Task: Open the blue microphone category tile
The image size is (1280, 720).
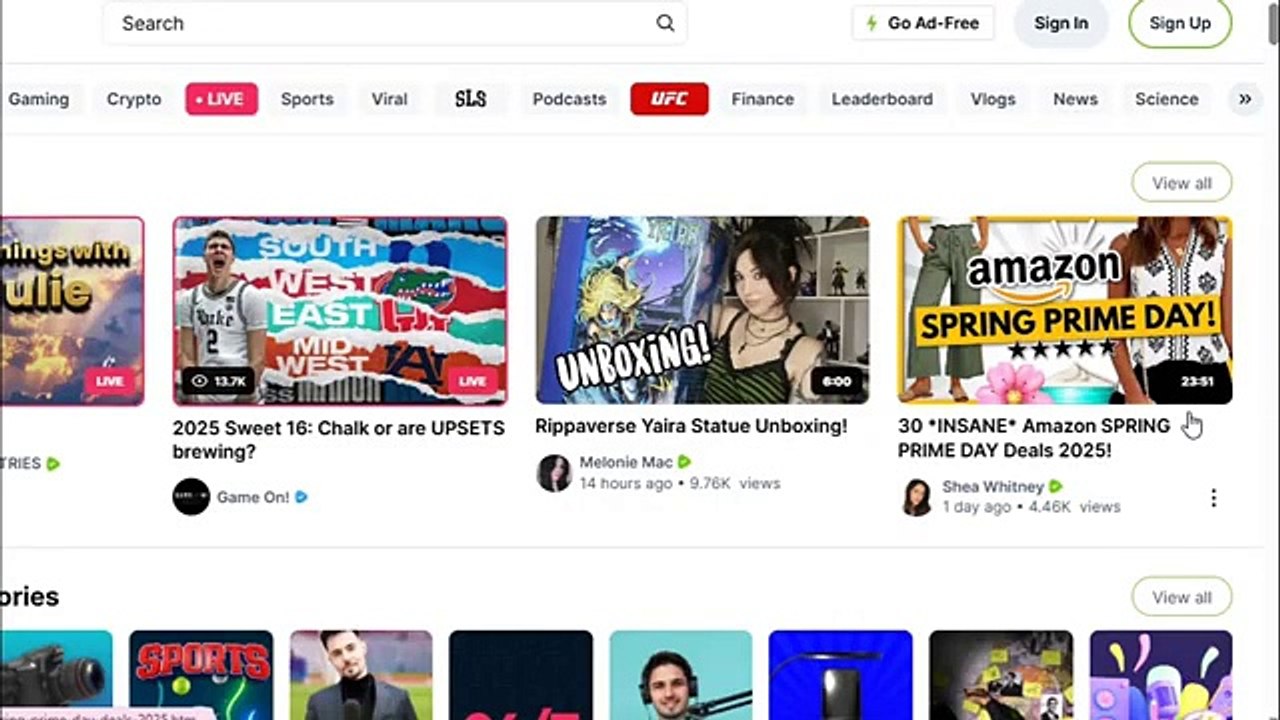Action: pos(841,675)
